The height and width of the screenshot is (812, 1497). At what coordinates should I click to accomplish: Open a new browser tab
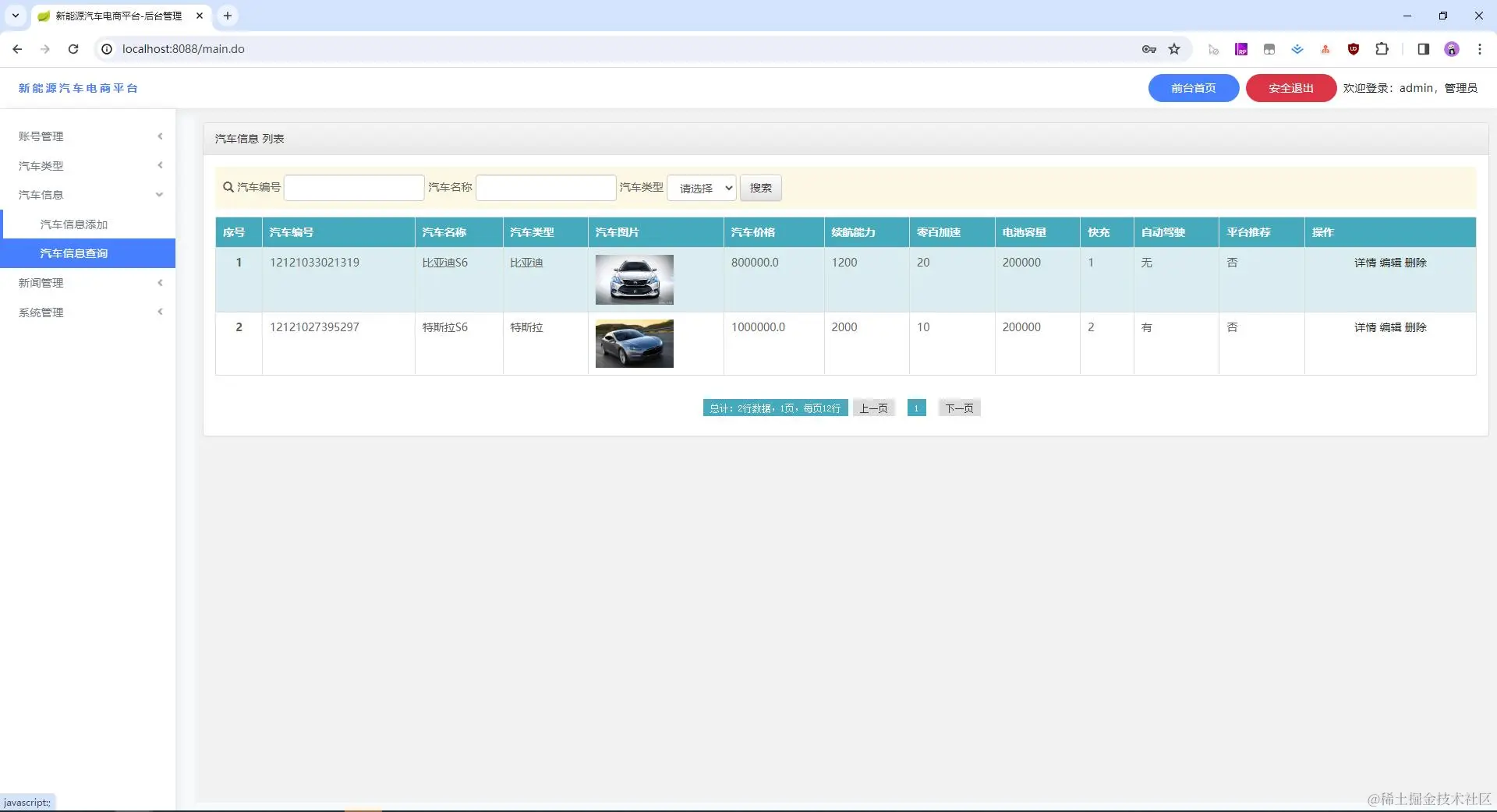228,16
